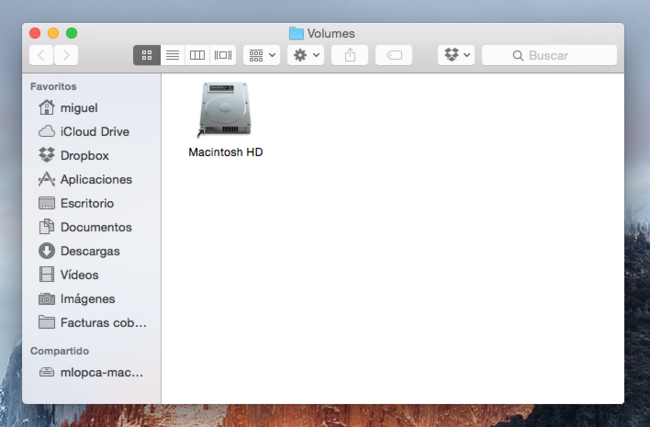The height and width of the screenshot is (427, 650).
Task: Open miguel home folder in sidebar
Action: click(91, 108)
